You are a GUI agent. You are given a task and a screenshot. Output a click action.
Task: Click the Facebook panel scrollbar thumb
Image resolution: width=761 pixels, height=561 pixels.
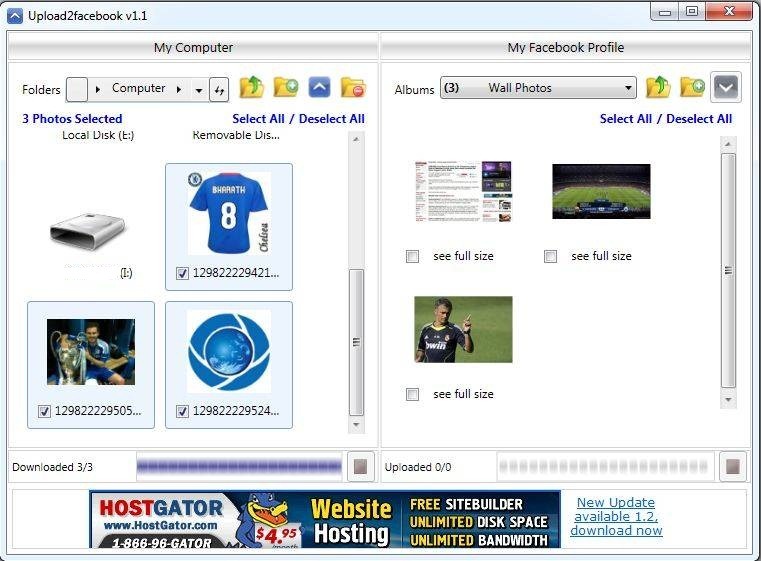(728, 270)
